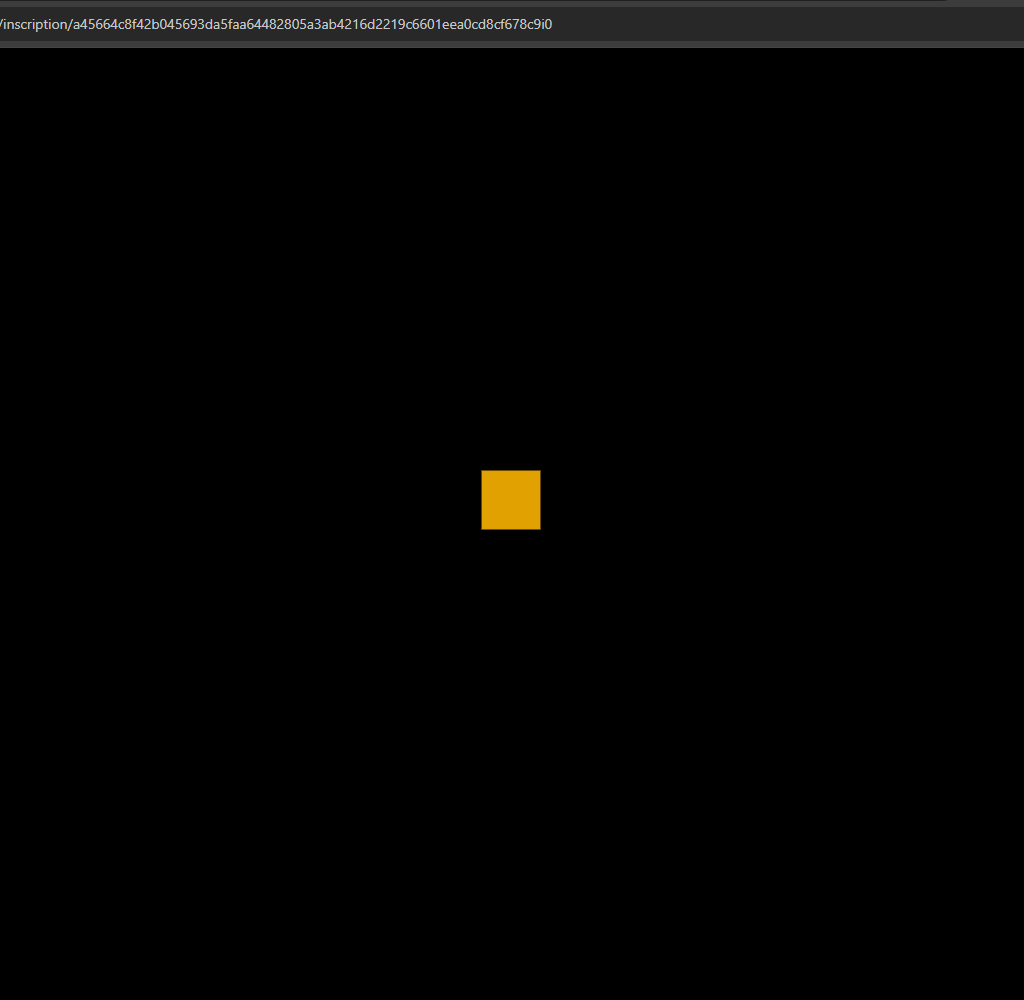Viewport: 1024px width, 1000px height.
Task: Click the bottom-right corner of the orange square
Action: pyautogui.click(x=539, y=529)
